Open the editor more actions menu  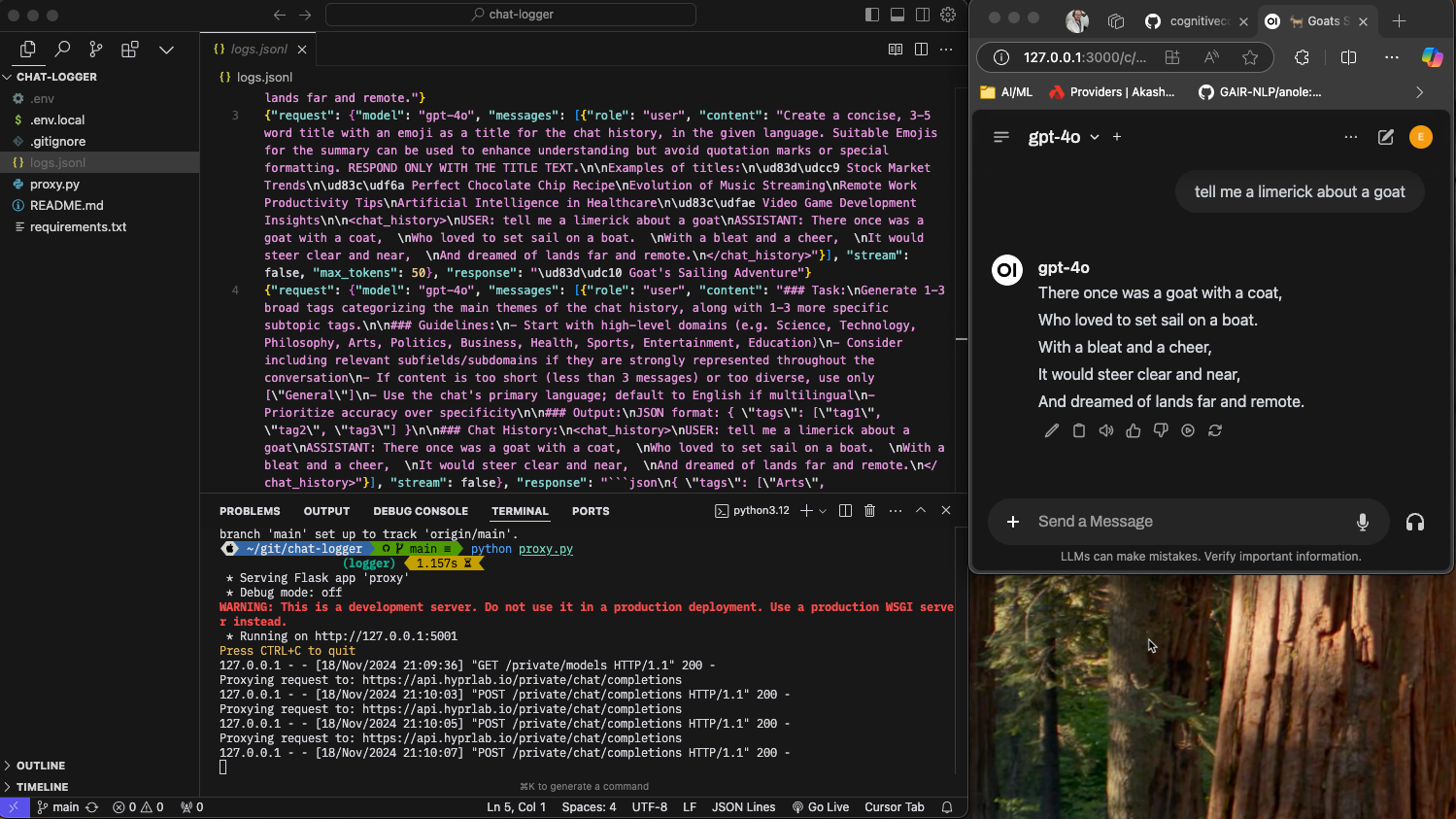pyautogui.click(x=946, y=50)
